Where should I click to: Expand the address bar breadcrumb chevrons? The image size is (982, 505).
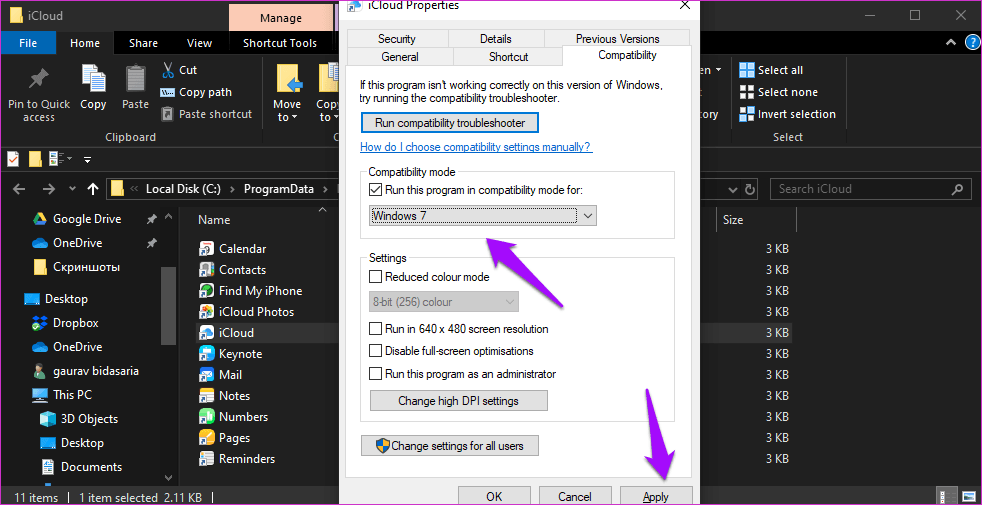133,189
